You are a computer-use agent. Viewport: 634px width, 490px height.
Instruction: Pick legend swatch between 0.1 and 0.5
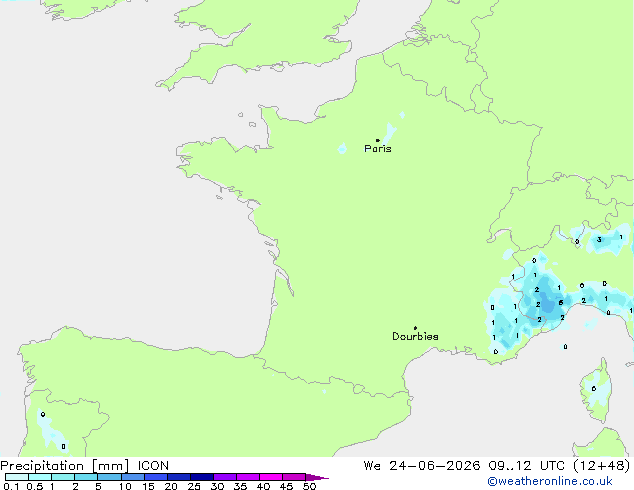[x=17, y=477]
